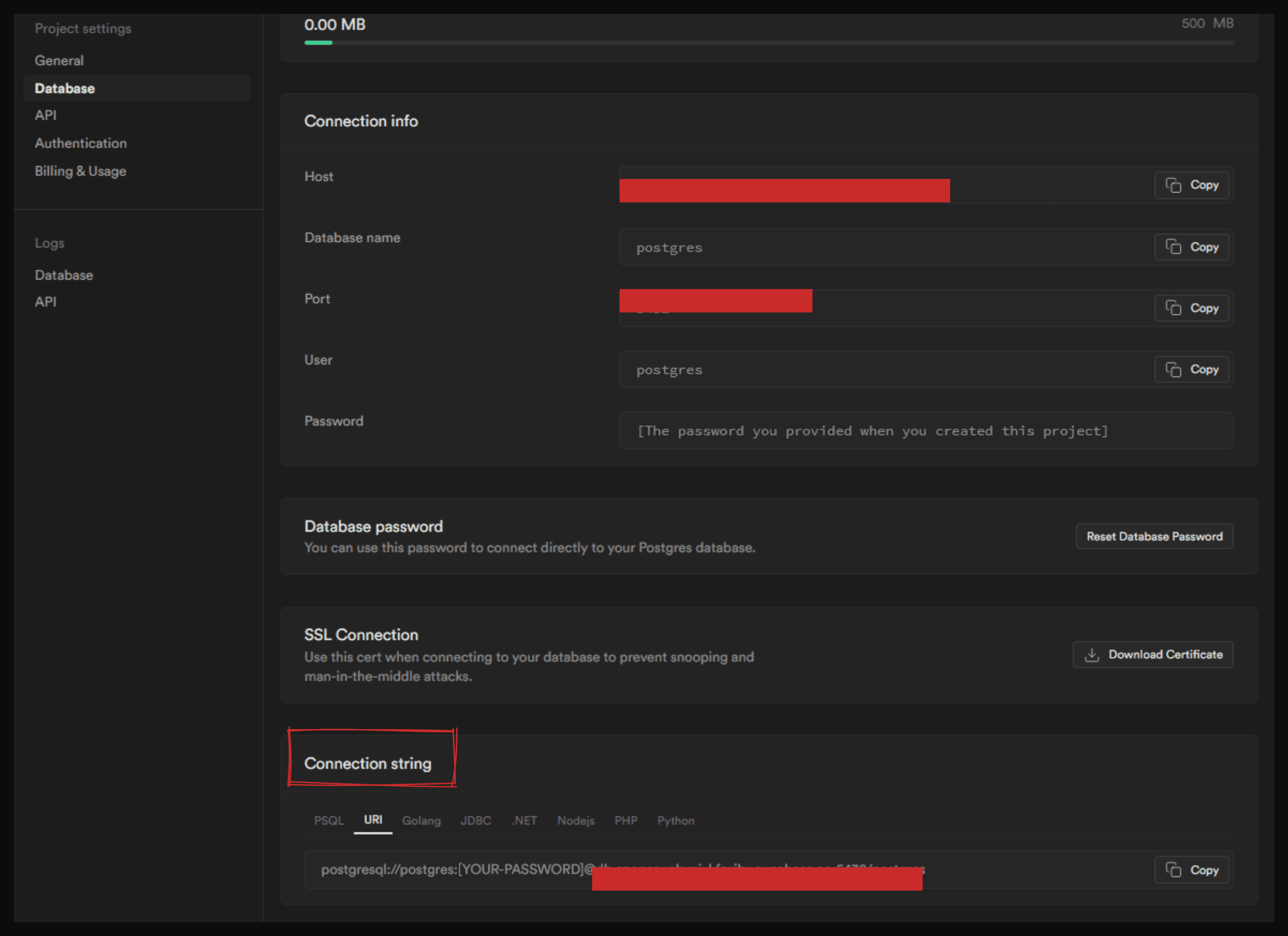The width and height of the screenshot is (1288, 936).
Task: Copy the User value
Action: 1192,369
